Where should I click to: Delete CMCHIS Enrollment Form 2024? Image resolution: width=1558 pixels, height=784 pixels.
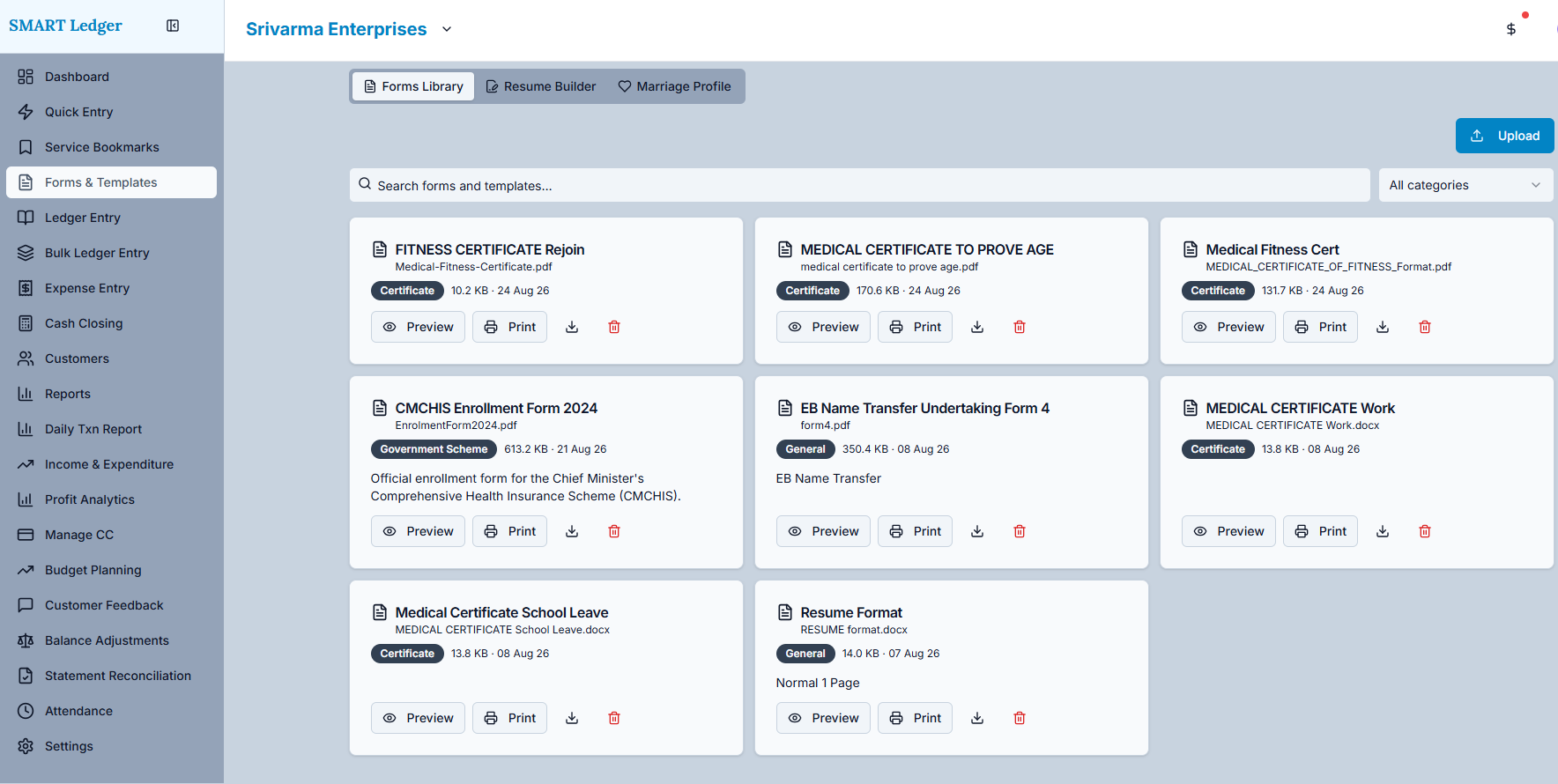click(614, 531)
